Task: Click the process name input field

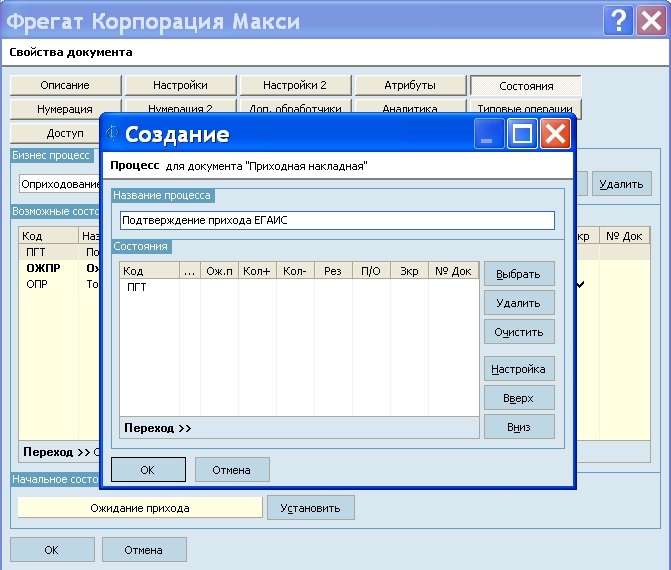Action: pyautogui.click(x=337, y=220)
